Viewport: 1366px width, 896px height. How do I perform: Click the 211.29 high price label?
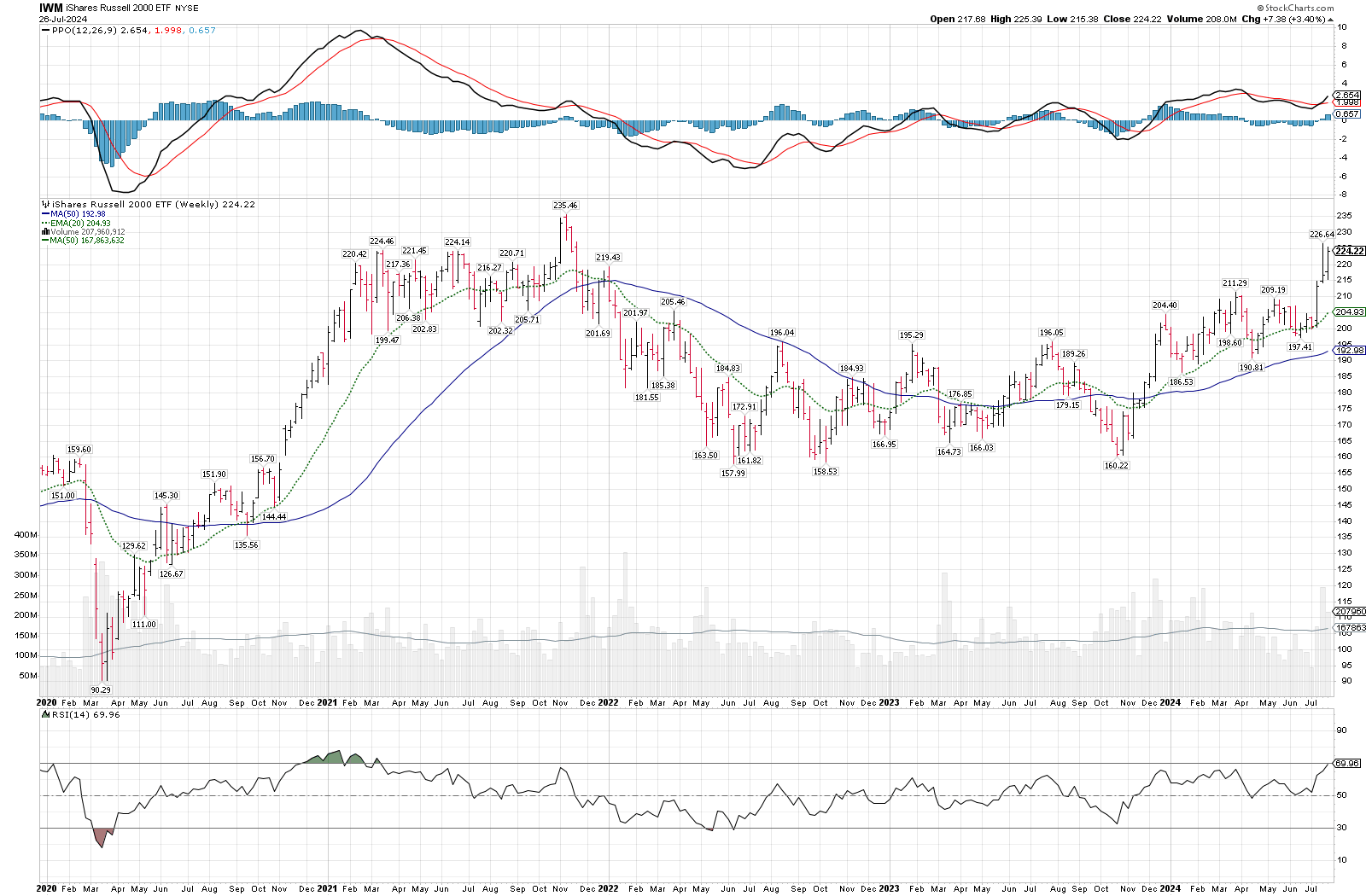click(x=1235, y=283)
